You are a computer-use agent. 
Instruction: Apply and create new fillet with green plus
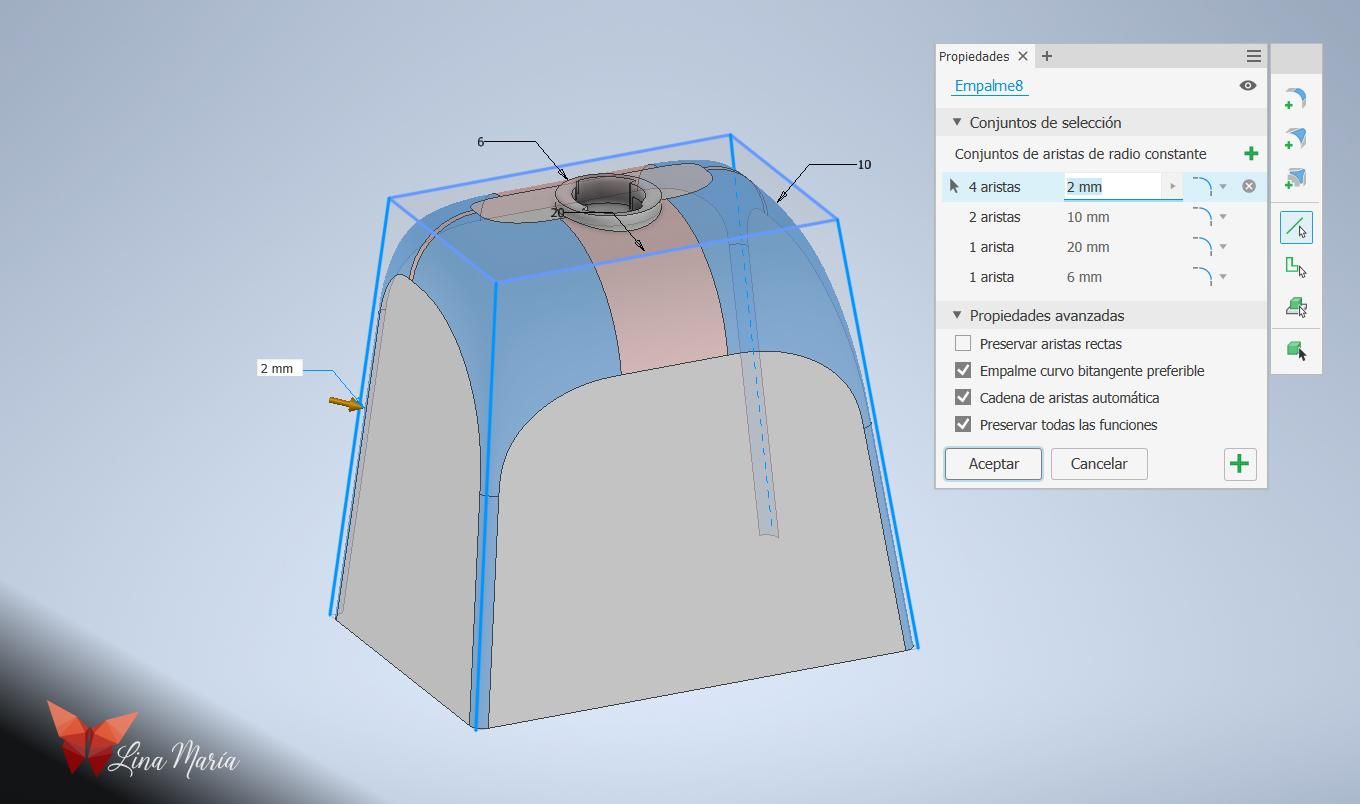1240,464
